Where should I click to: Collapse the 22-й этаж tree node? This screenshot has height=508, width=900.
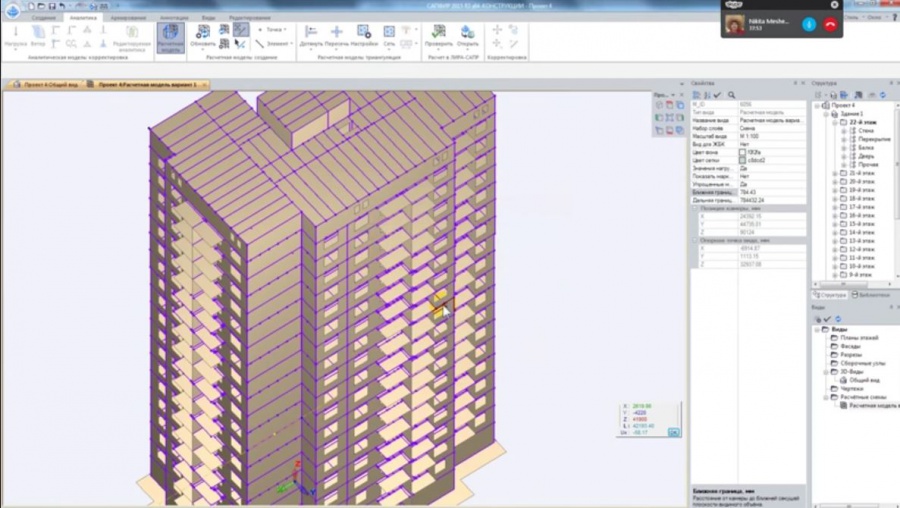coord(835,122)
